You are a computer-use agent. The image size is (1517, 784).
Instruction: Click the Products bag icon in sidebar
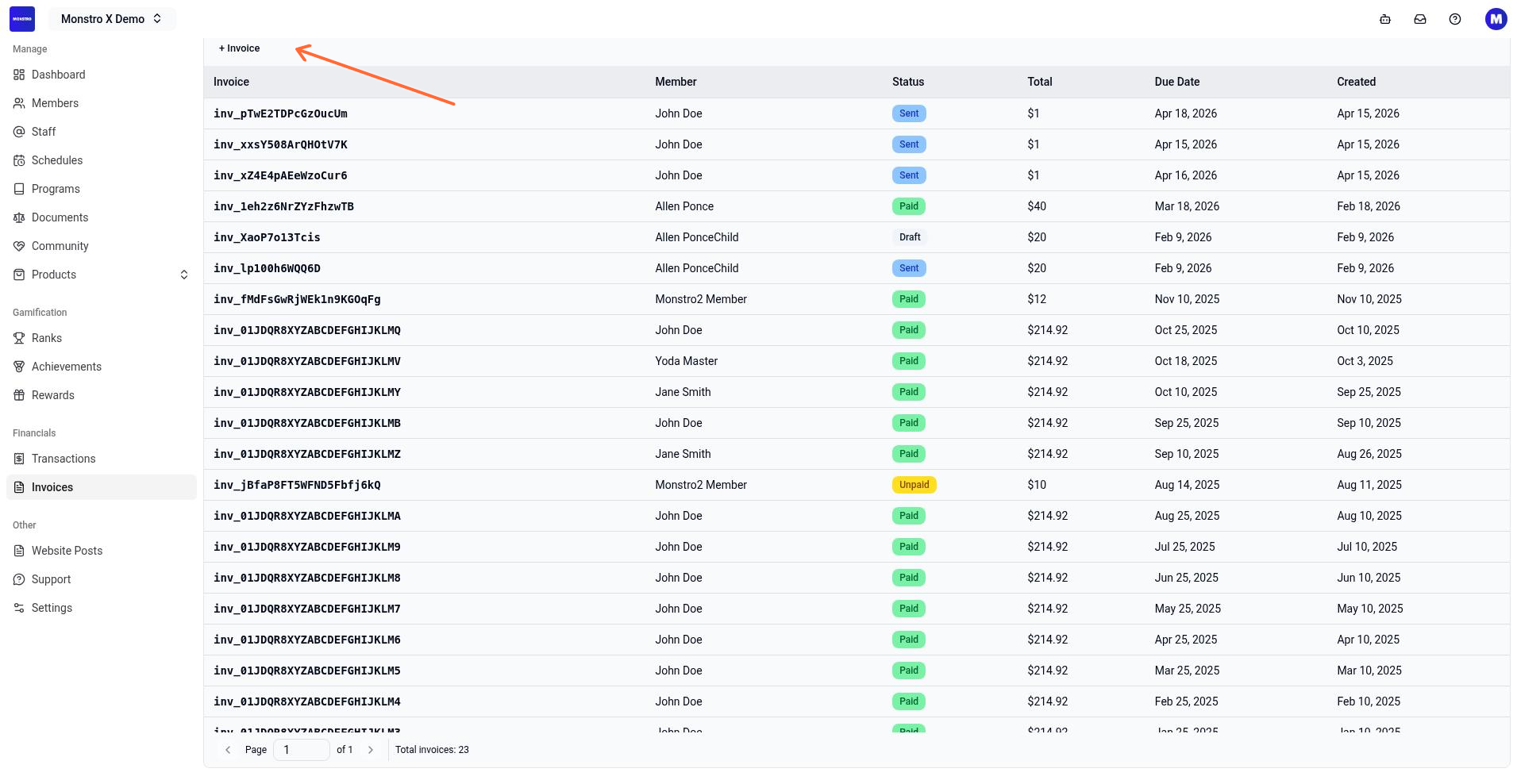[19, 275]
